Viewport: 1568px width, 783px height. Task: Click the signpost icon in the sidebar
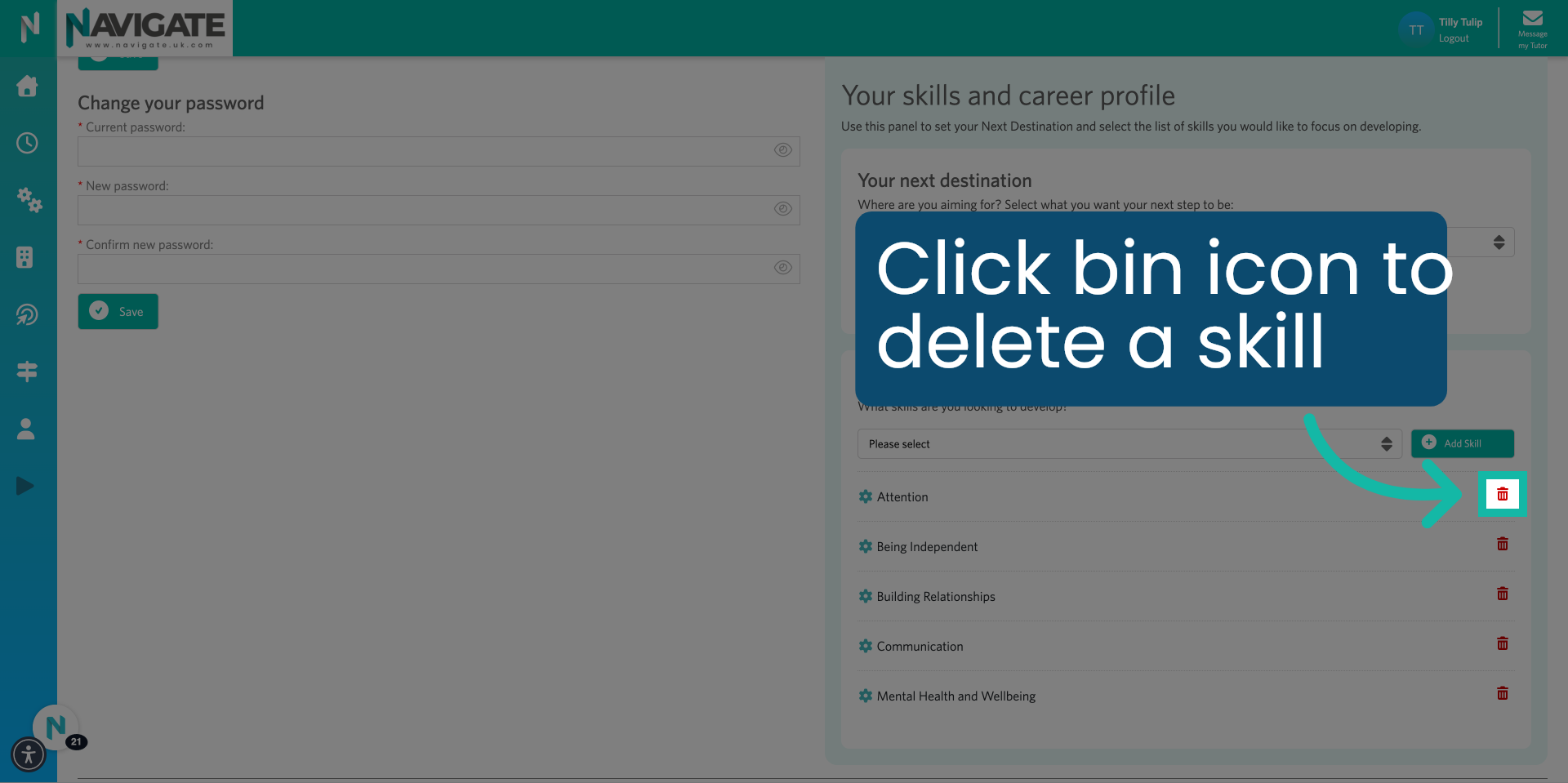point(27,371)
